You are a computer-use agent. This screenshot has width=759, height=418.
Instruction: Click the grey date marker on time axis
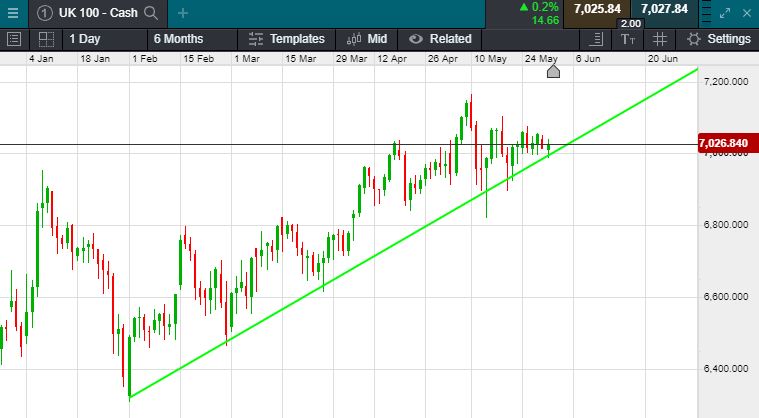click(x=553, y=72)
